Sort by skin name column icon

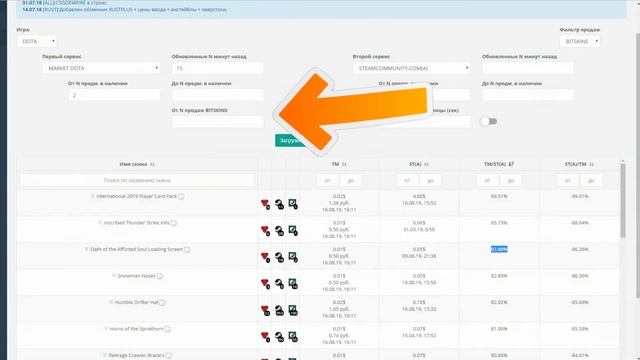(x=152, y=164)
